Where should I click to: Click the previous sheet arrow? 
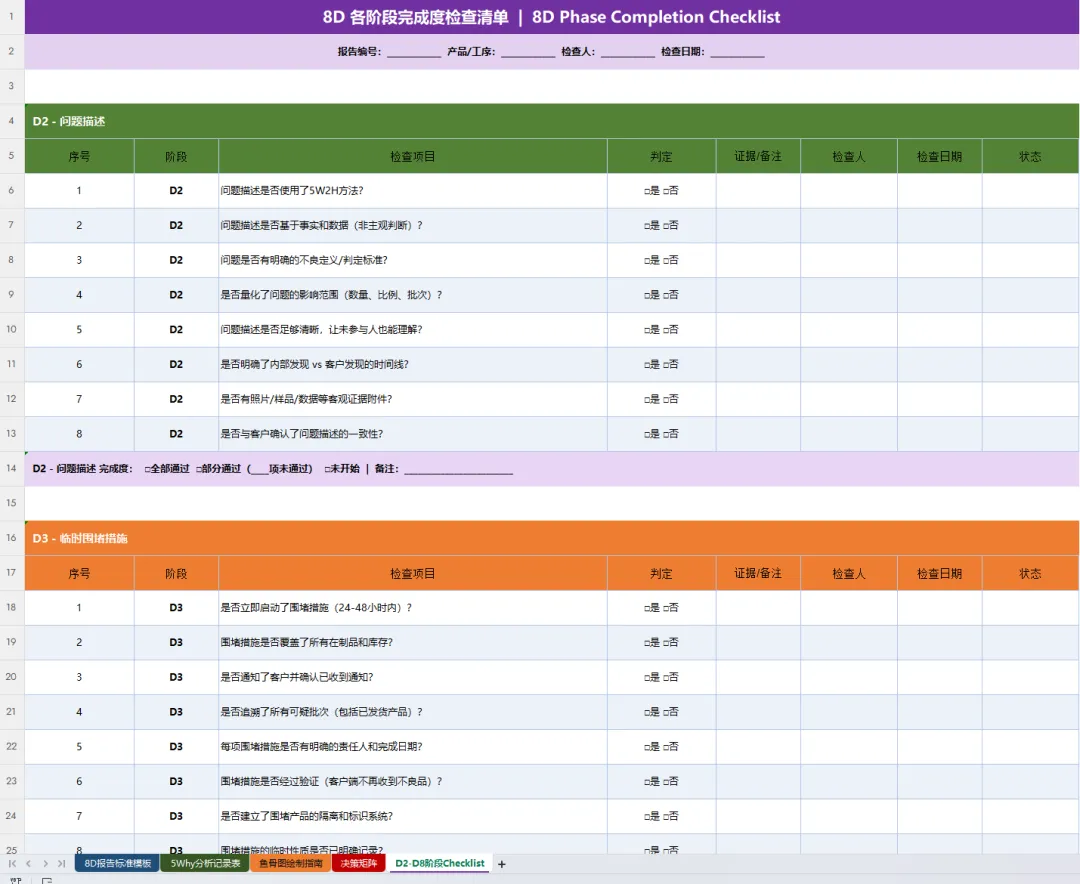pyautogui.click(x=28, y=863)
